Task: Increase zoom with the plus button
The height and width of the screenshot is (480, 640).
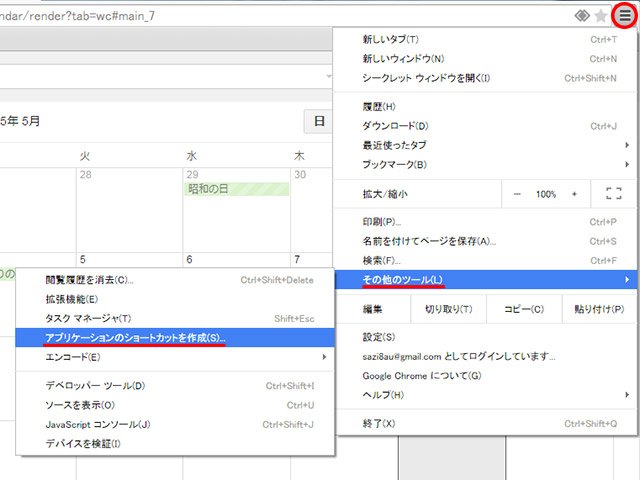Action: coord(574,194)
